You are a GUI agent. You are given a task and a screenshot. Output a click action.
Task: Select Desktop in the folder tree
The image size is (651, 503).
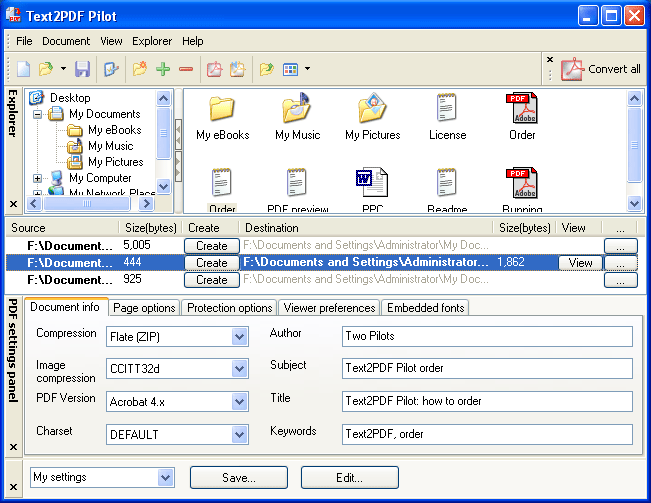coord(70,98)
